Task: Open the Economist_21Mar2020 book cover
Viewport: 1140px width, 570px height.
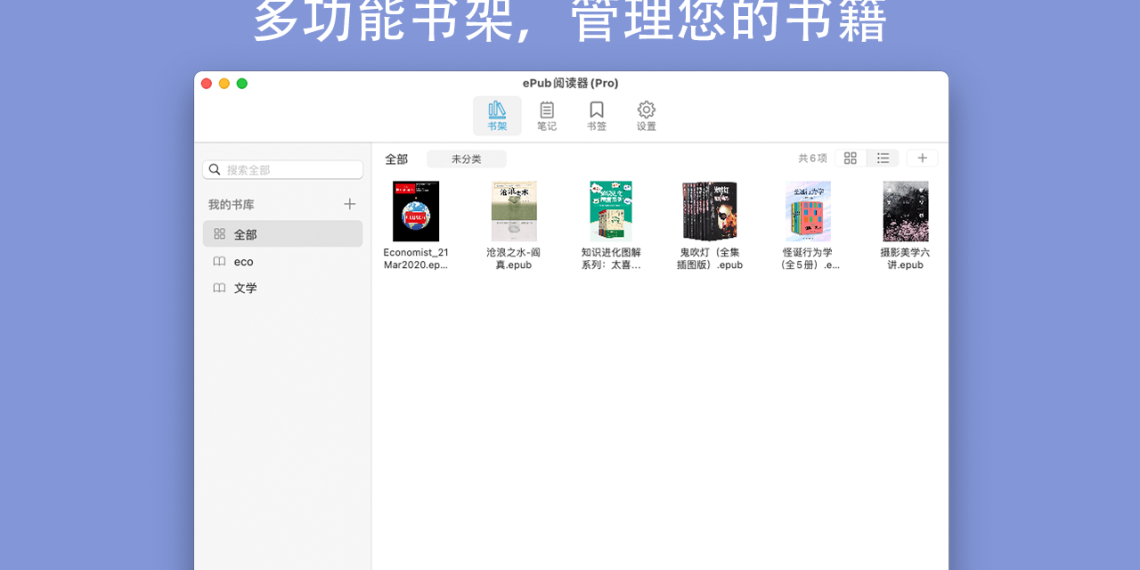Action: (x=416, y=211)
